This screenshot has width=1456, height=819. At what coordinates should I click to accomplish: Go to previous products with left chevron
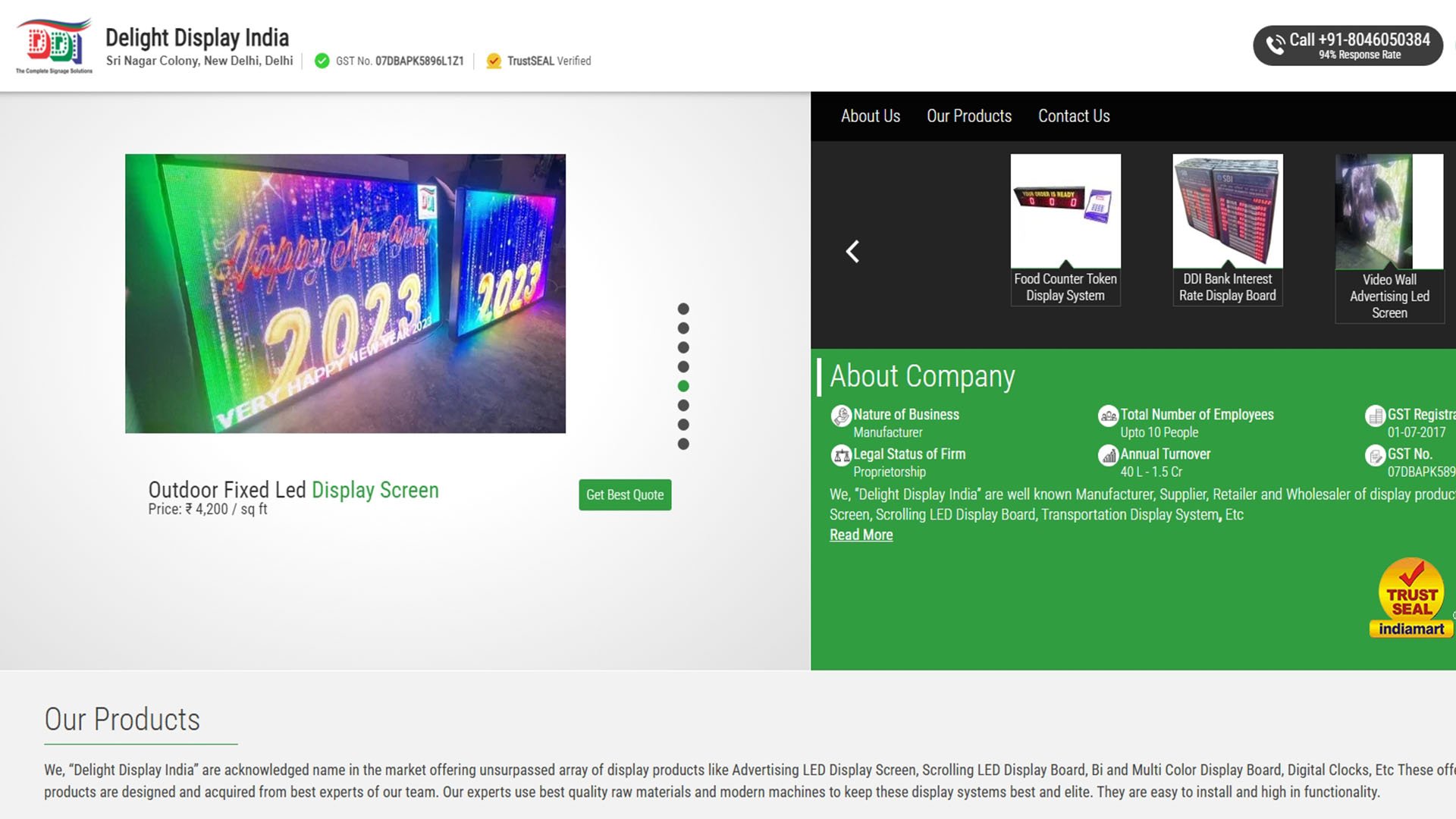tap(852, 252)
